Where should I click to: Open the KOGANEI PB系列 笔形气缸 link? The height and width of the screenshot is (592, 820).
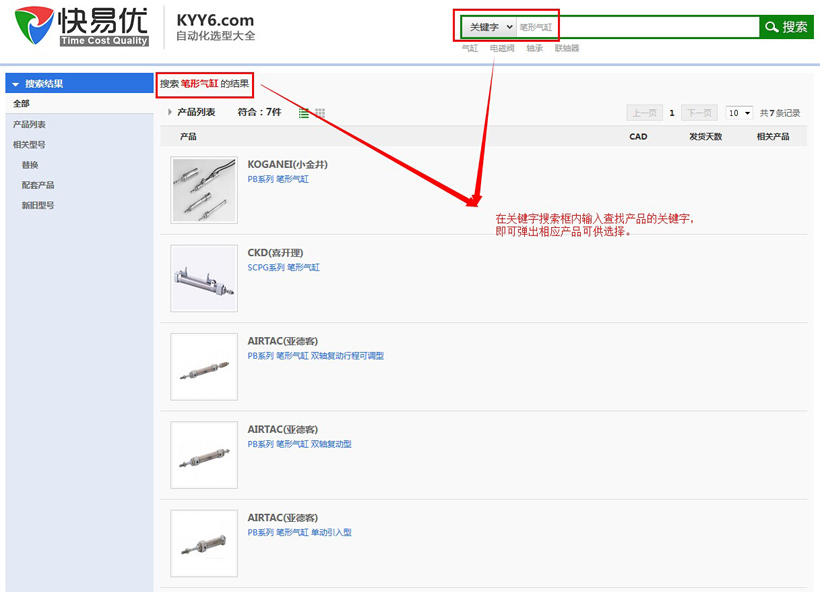point(278,179)
